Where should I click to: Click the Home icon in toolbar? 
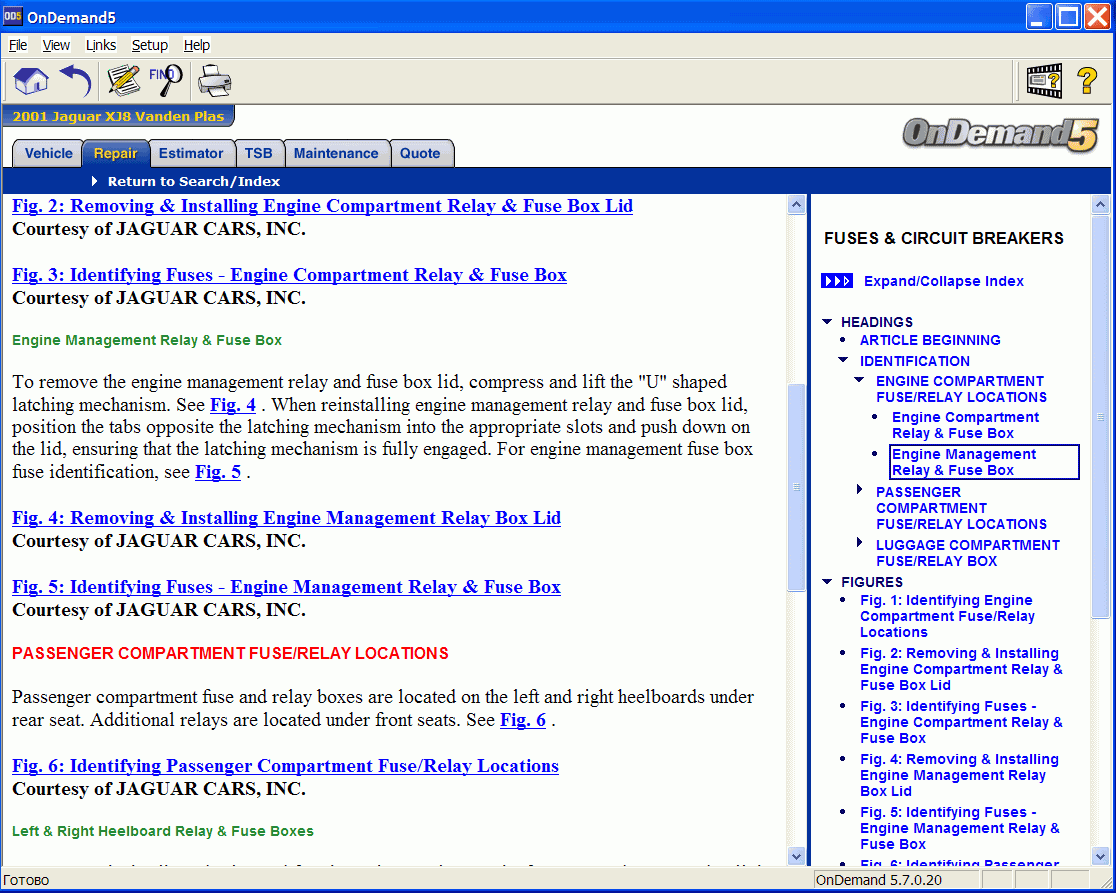(x=30, y=80)
